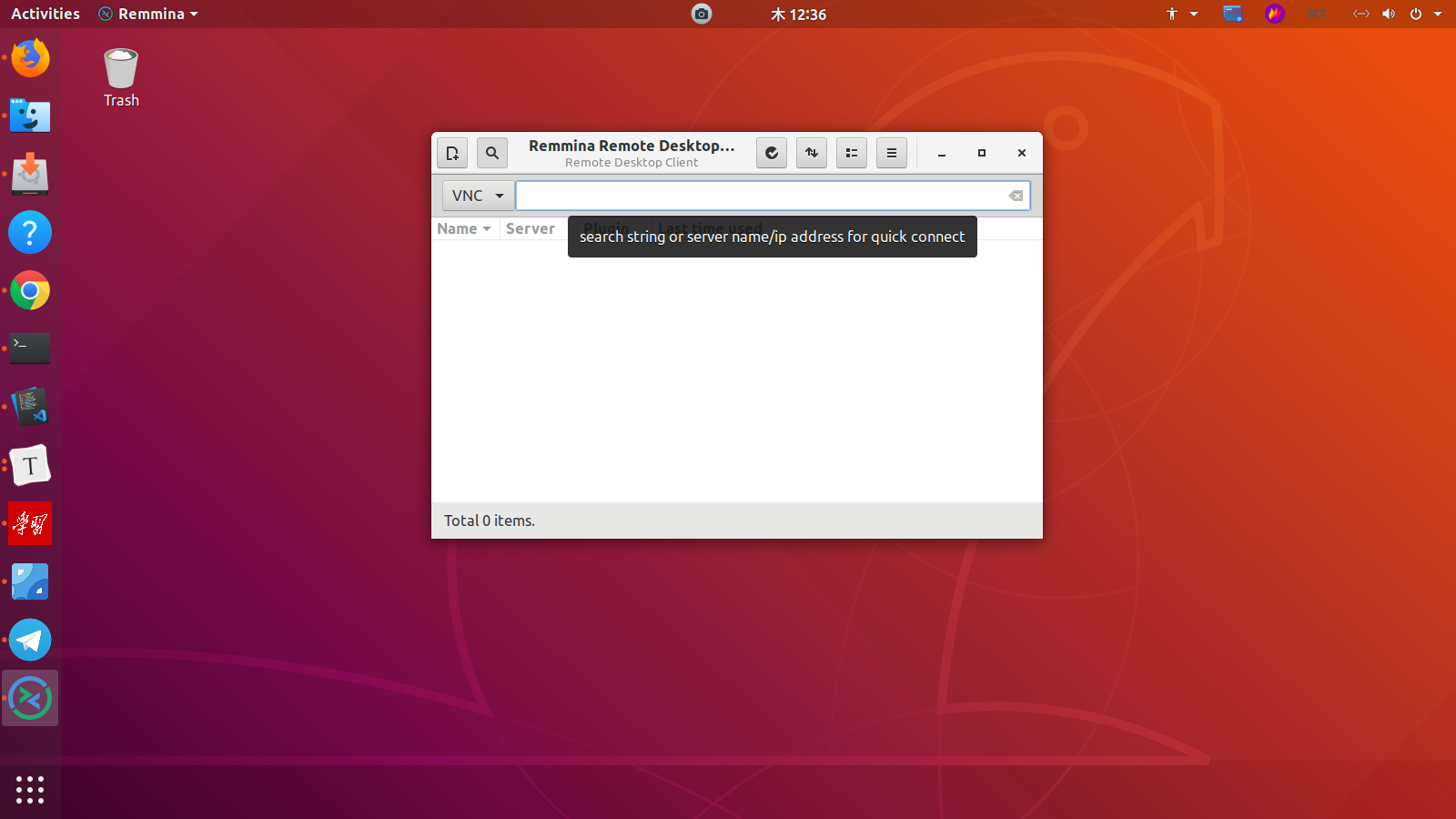Open the Remmina hamburger menu
The image size is (1456, 819).
(892, 153)
